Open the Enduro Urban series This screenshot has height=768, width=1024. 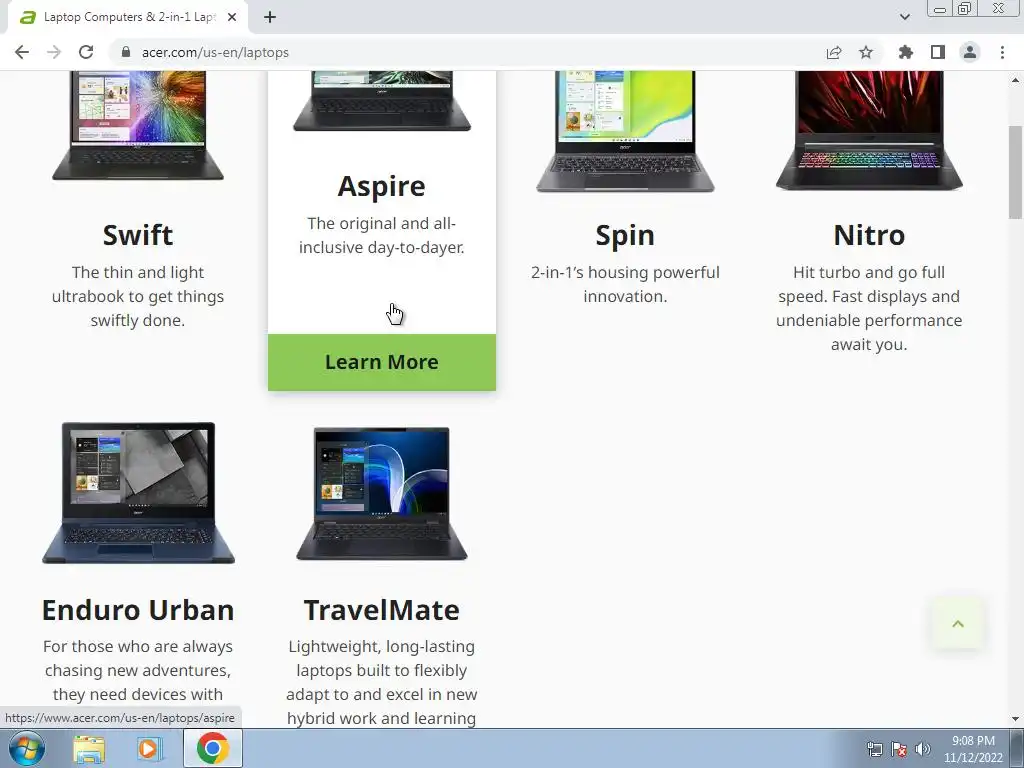138,610
